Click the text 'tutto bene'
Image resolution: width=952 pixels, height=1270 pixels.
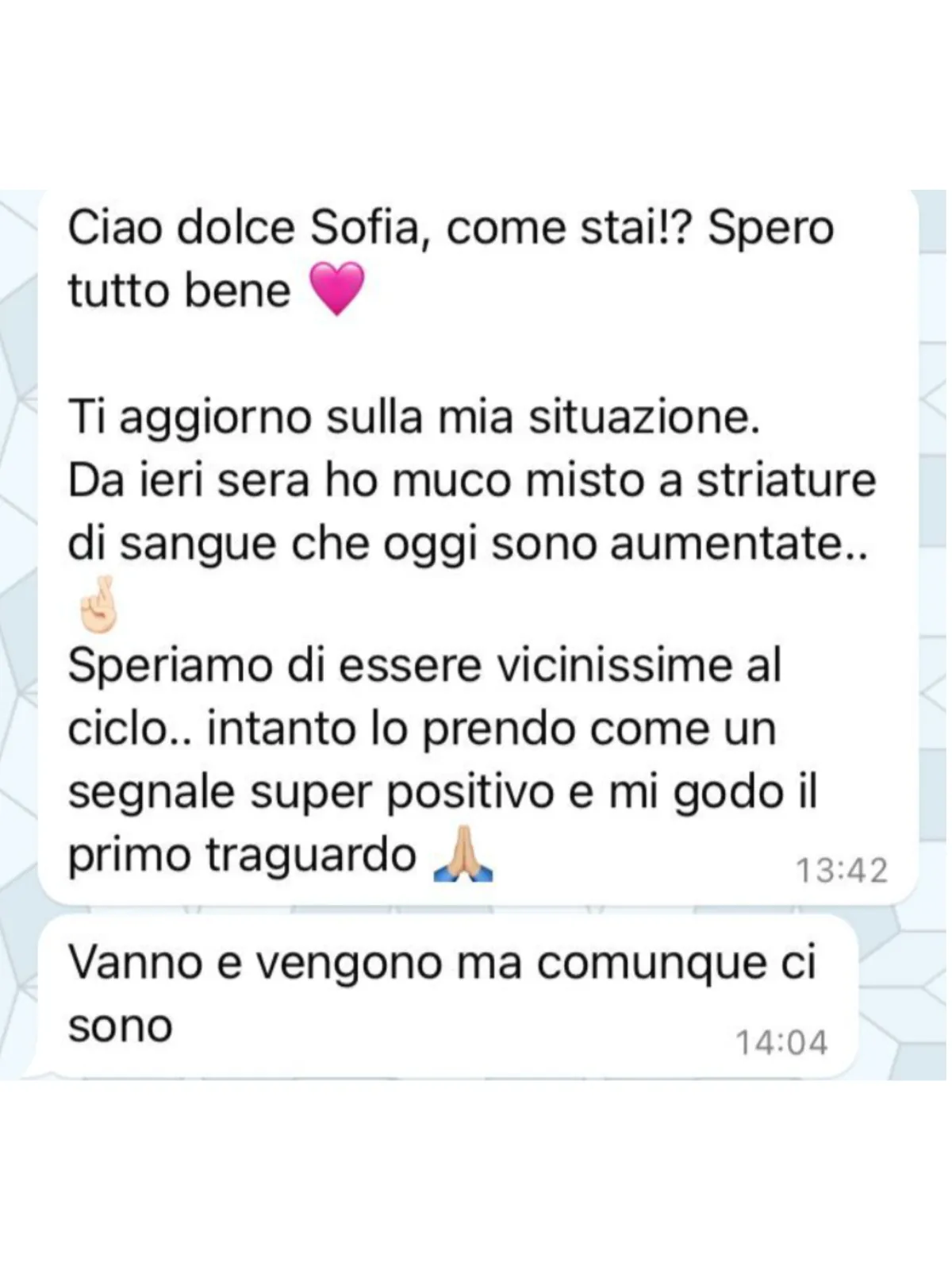pos(179,291)
